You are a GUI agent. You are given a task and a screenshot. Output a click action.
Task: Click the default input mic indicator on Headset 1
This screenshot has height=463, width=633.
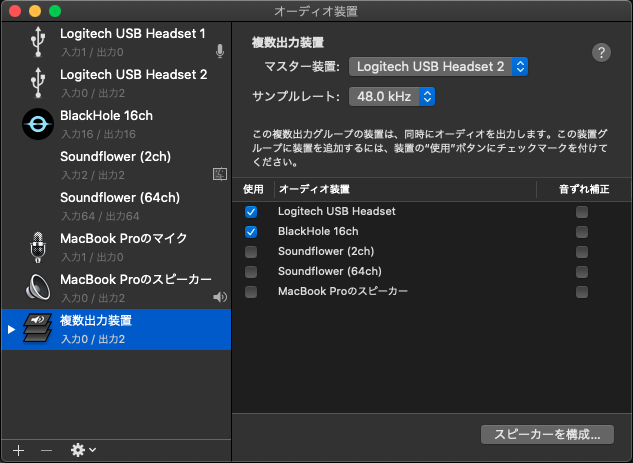(x=220, y=51)
